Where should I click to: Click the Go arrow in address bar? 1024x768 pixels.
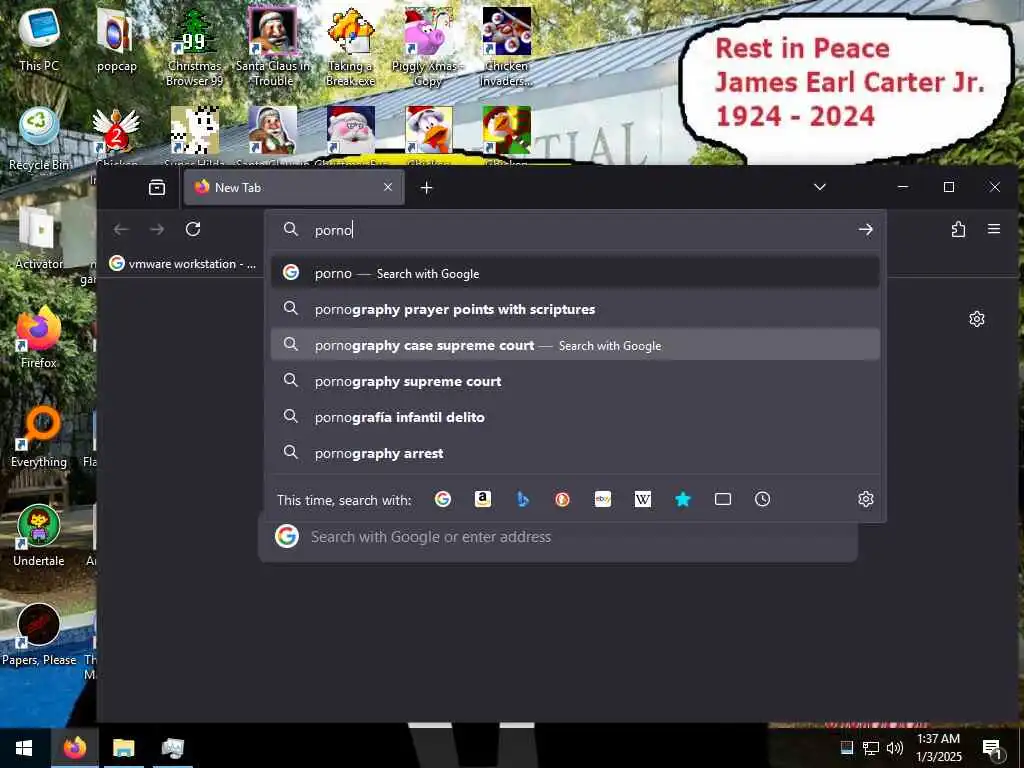pos(866,230)
